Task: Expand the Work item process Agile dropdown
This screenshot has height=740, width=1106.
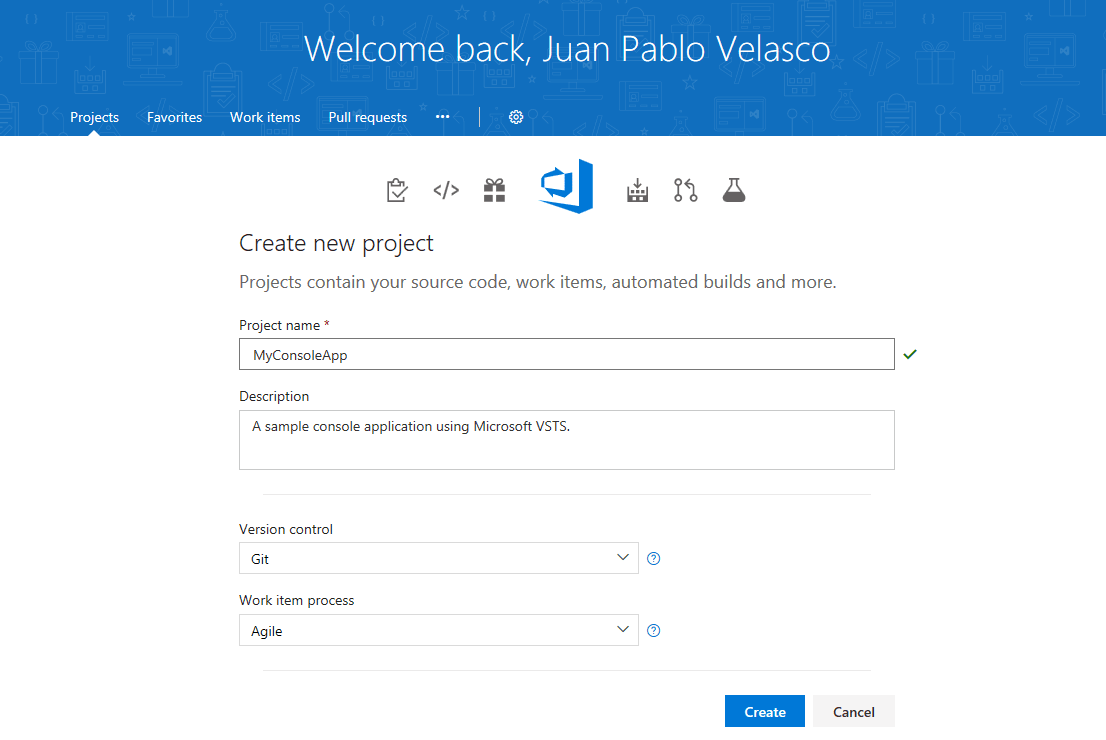Action: coord(439,630)
